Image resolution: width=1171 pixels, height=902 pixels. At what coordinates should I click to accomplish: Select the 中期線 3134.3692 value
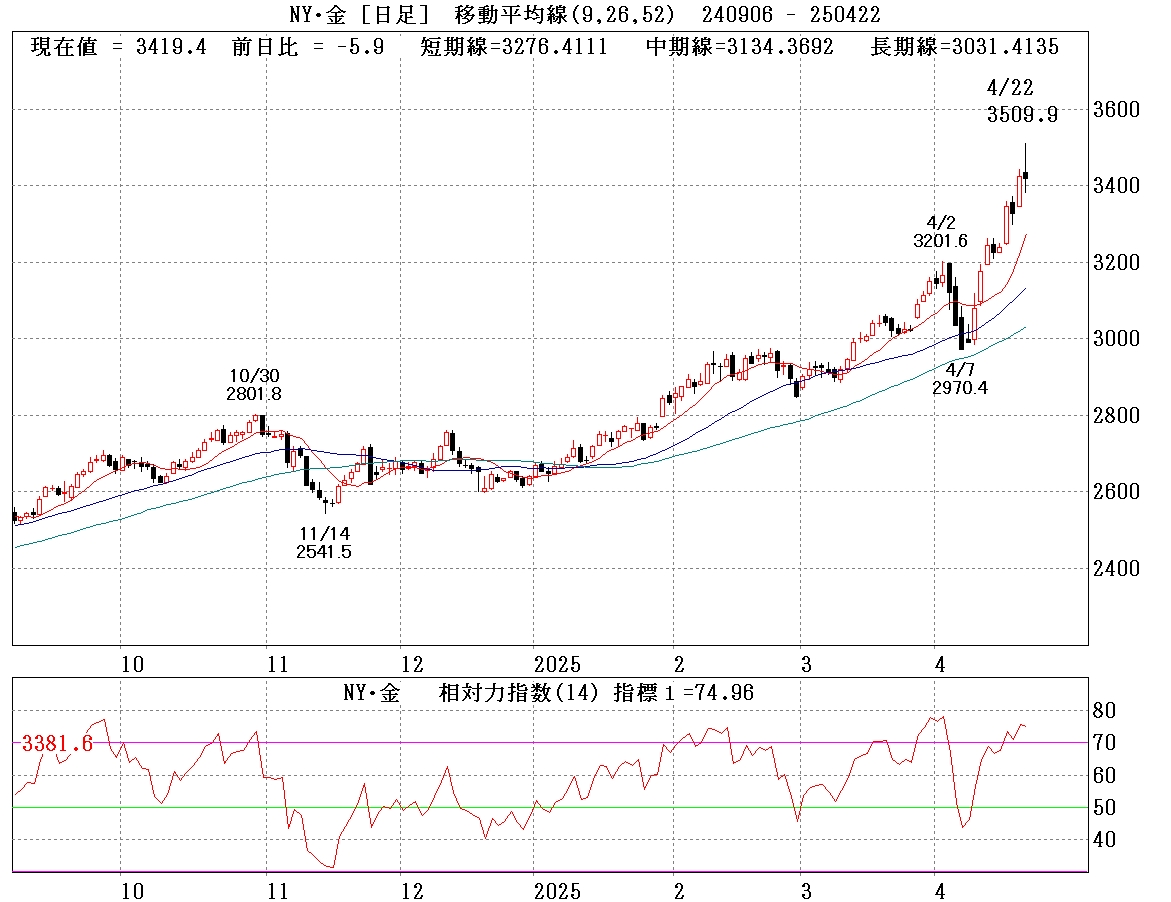(x=739, y=47)
